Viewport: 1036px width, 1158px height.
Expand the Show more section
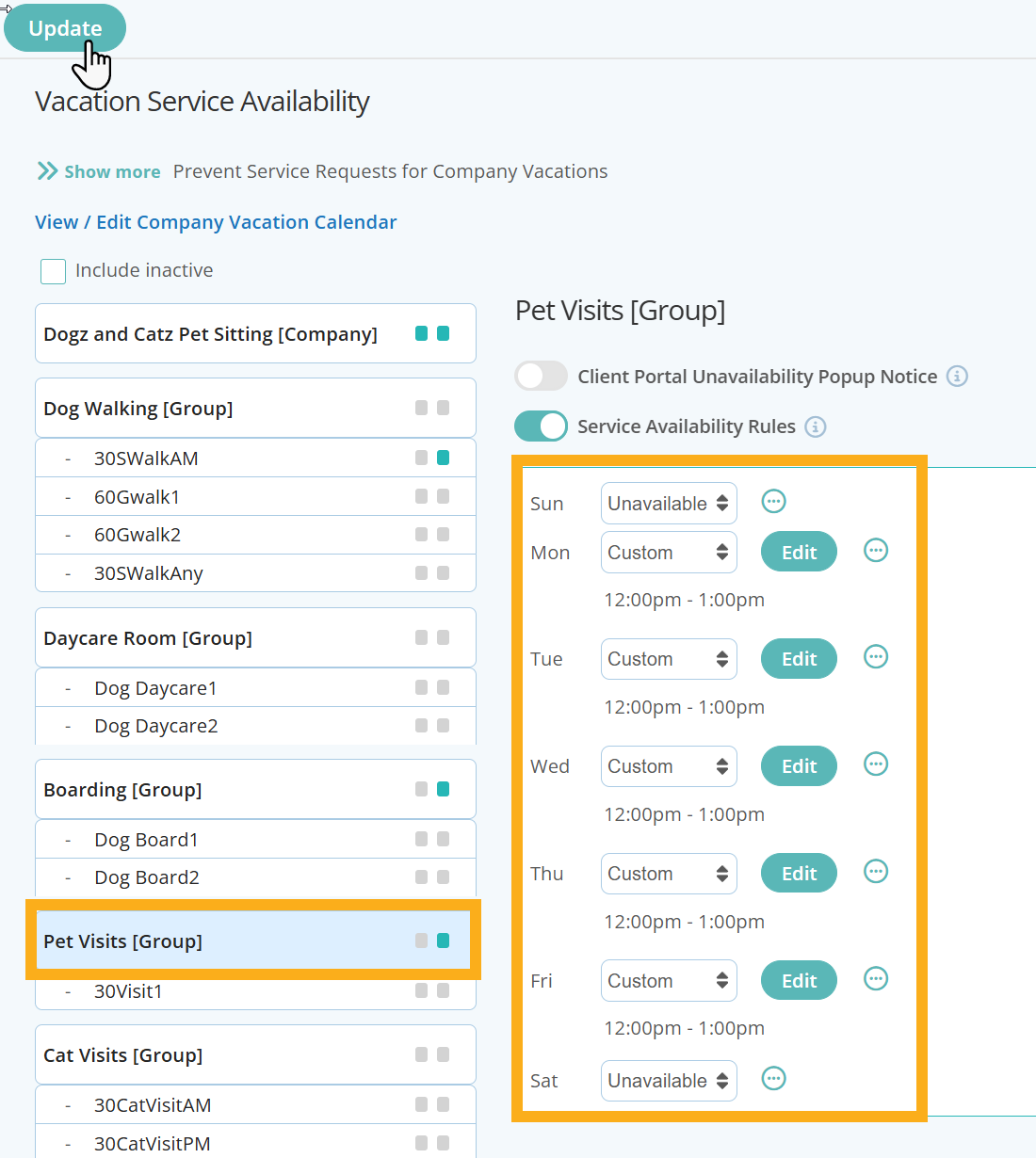click(98, 171)
